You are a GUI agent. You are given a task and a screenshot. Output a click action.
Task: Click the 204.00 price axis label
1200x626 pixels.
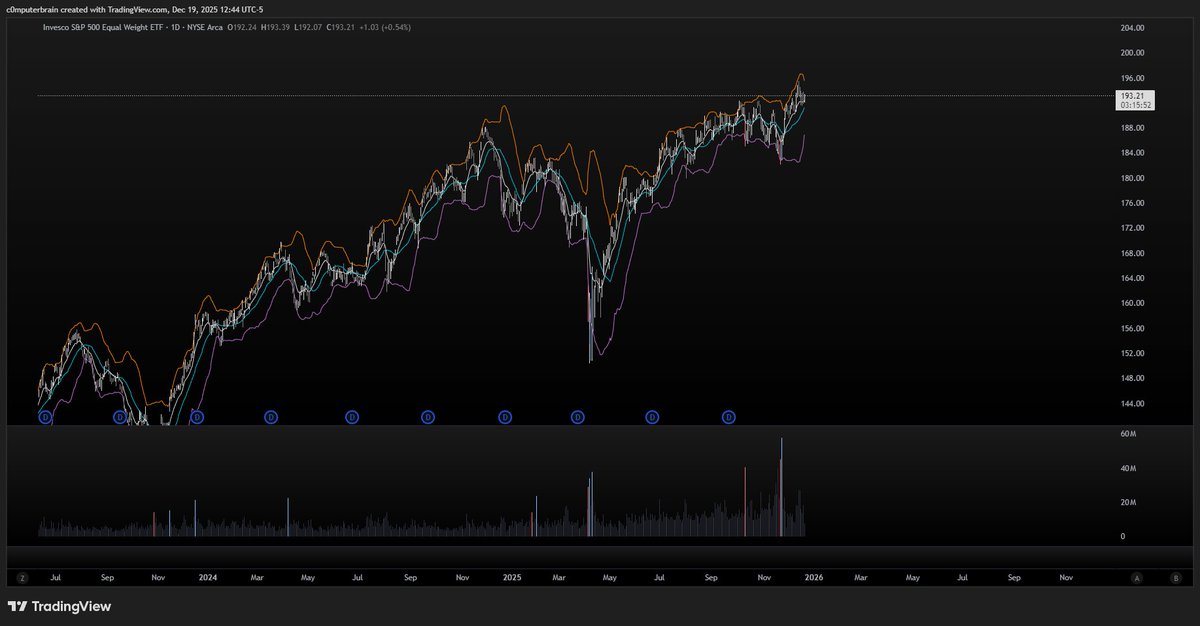tap(1132, 28)
